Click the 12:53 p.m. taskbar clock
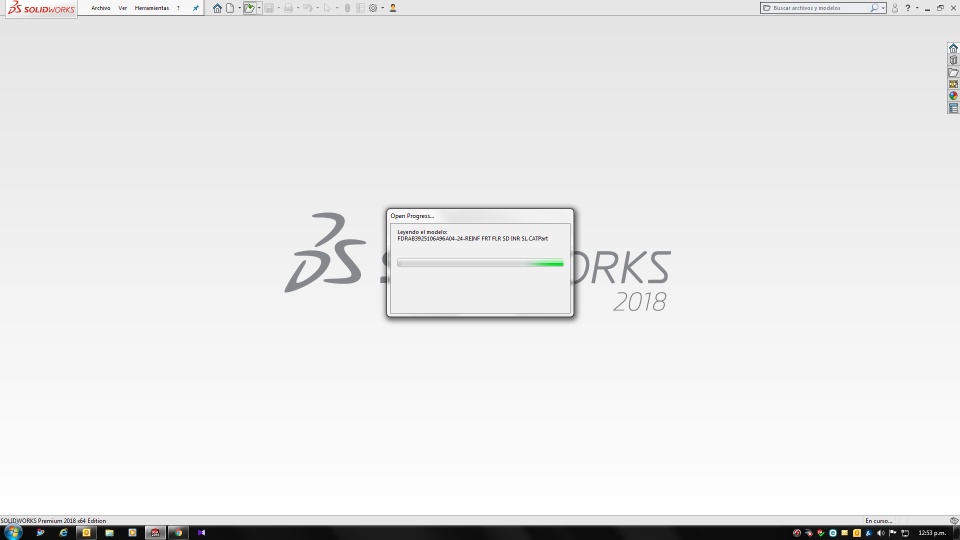960x540 pixels. tap(932, 533)
